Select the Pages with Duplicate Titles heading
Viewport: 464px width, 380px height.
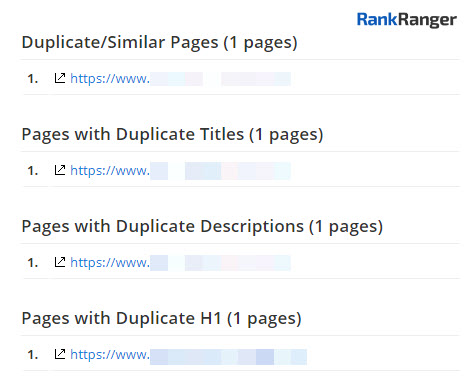[x=172, y=135]
